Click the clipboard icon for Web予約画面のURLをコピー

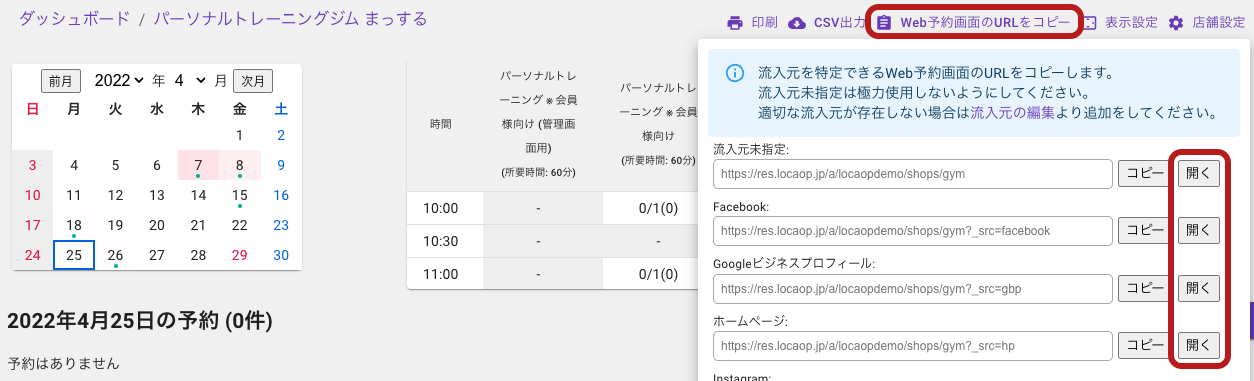point(884,23)
